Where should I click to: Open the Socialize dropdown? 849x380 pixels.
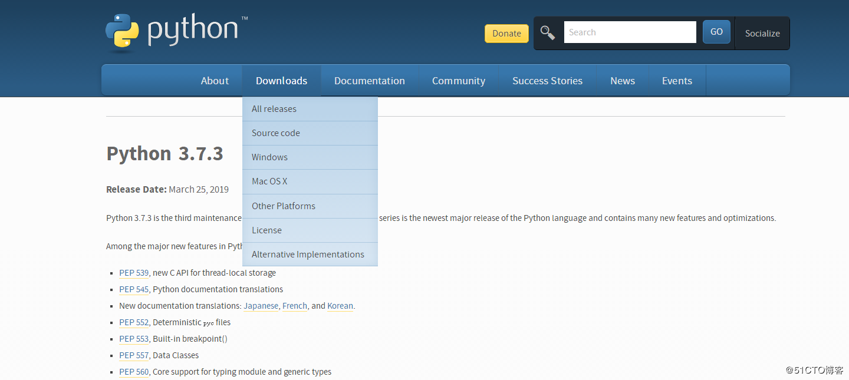(762, 33)
